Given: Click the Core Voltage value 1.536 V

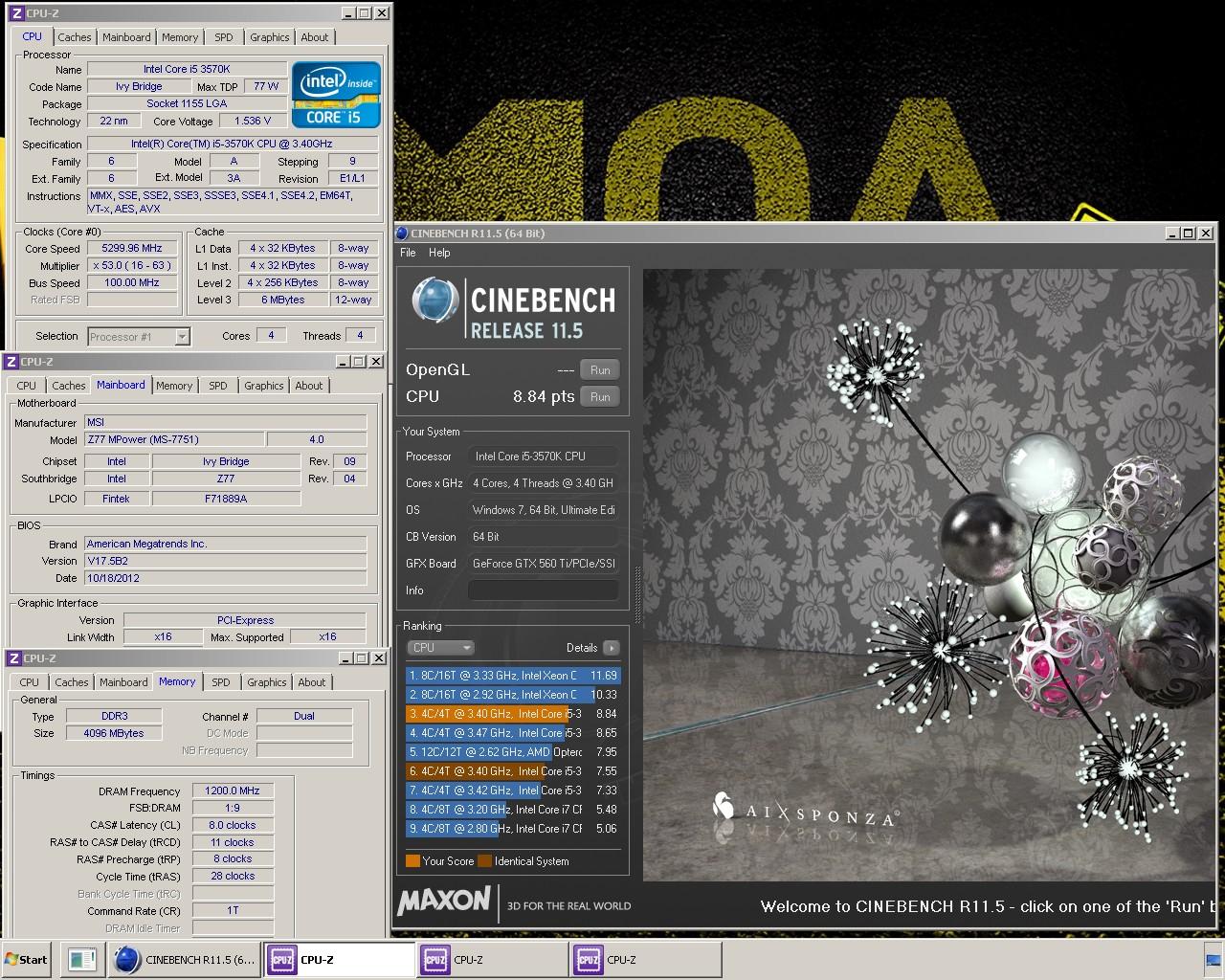Looking at the screenshot, I should point(252,121).
